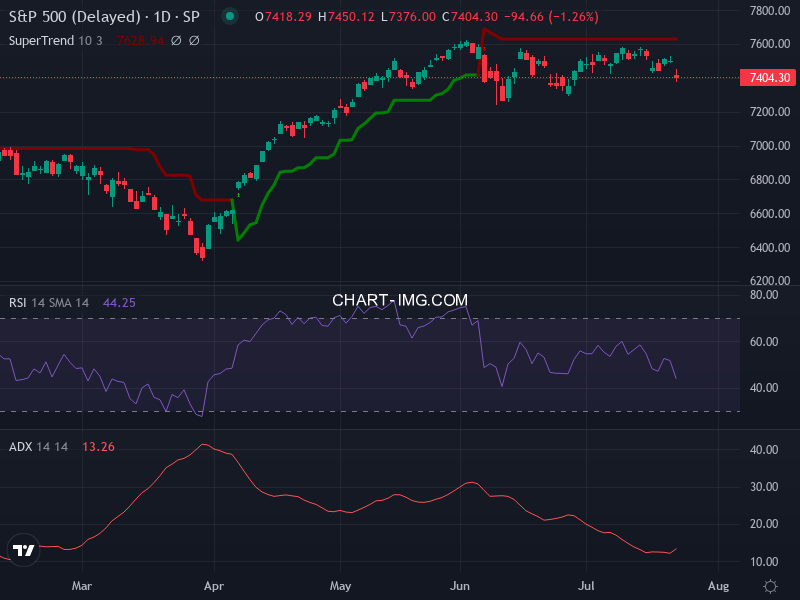Screen dimensions: 800x600
Task: Click the TradingView logo icon
Action: [x=23, y=550]
